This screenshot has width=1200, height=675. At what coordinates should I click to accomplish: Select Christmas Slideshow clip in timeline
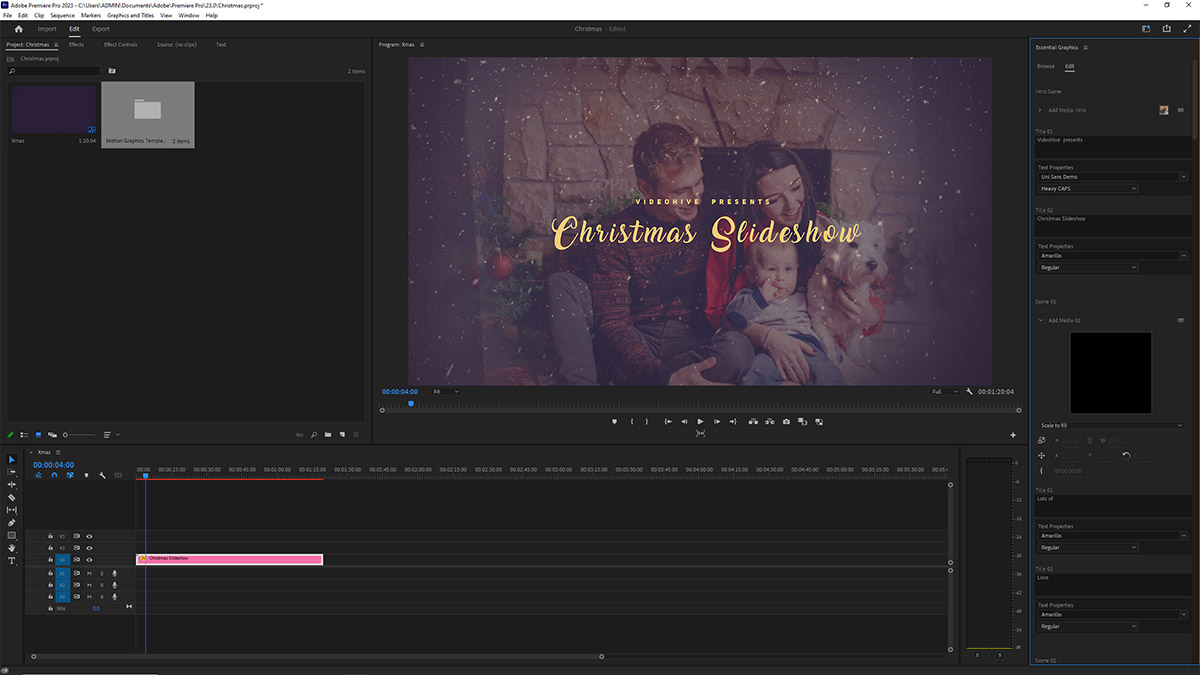(x=229, y=559)
